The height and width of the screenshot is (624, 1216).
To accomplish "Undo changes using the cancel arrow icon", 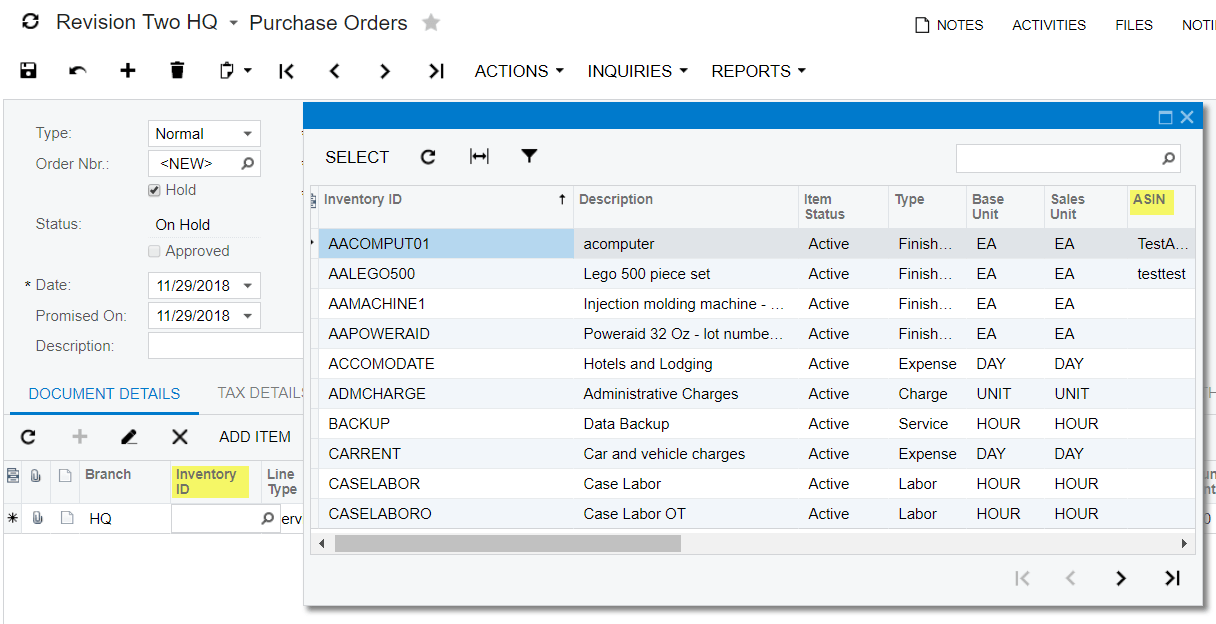I will (x=78, y=70).
